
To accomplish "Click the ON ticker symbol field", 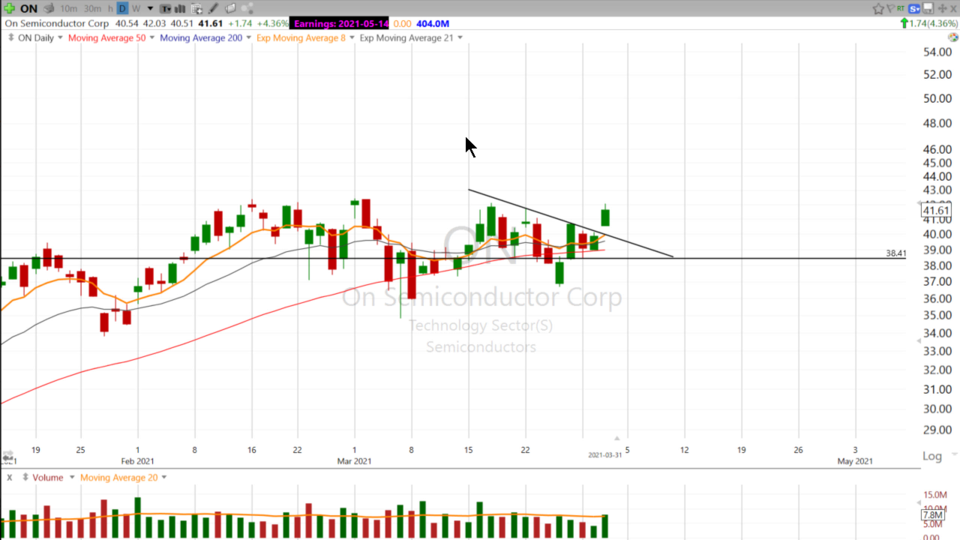I will coord(28,9).
